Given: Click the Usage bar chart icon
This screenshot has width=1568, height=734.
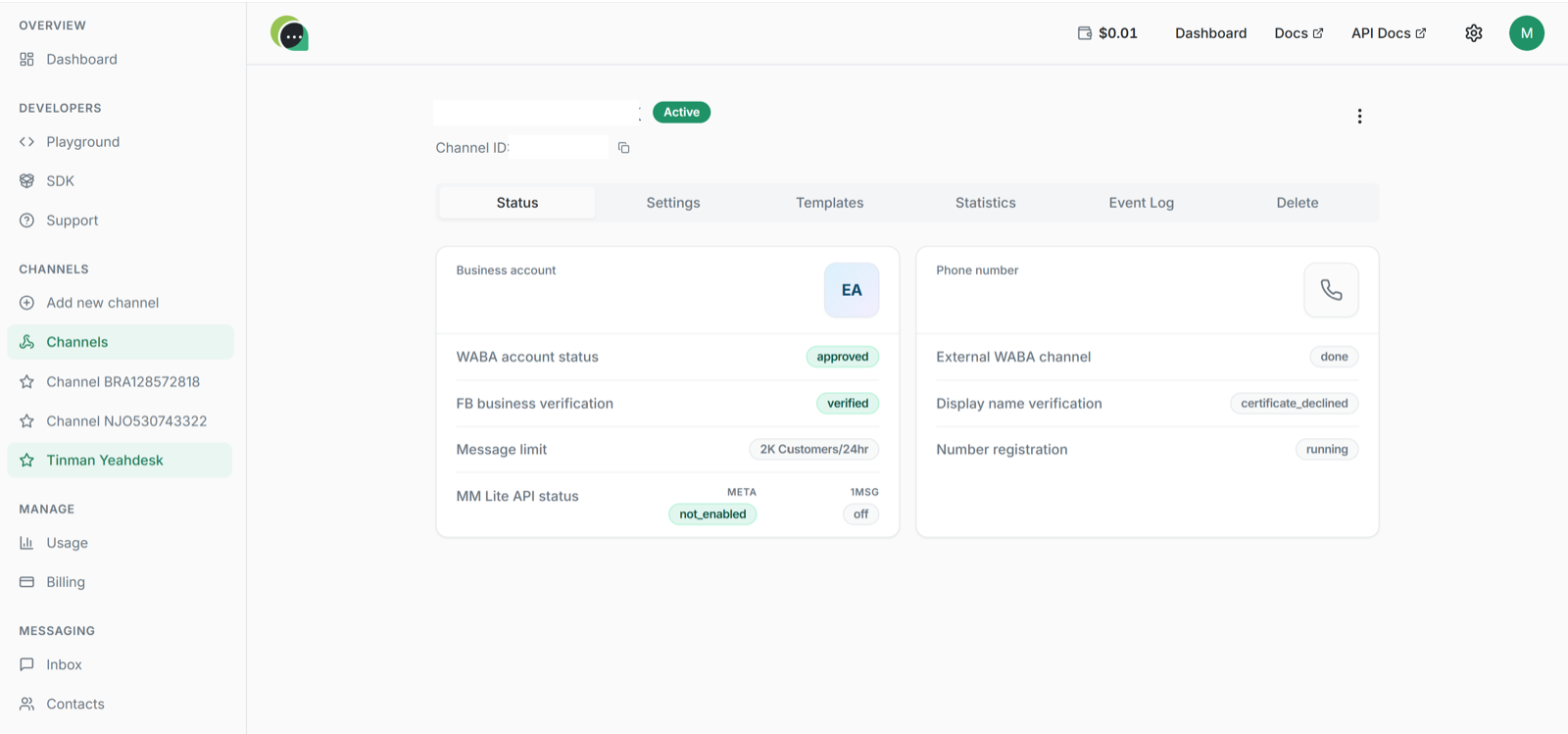Looking at the screenshot, I should coord(26,543).
